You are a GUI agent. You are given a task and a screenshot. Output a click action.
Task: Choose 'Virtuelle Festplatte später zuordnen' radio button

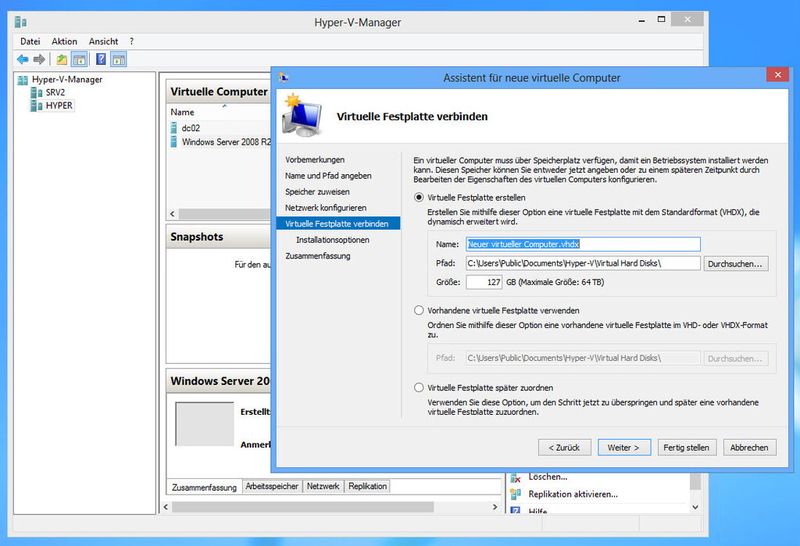tap(419, 387)
